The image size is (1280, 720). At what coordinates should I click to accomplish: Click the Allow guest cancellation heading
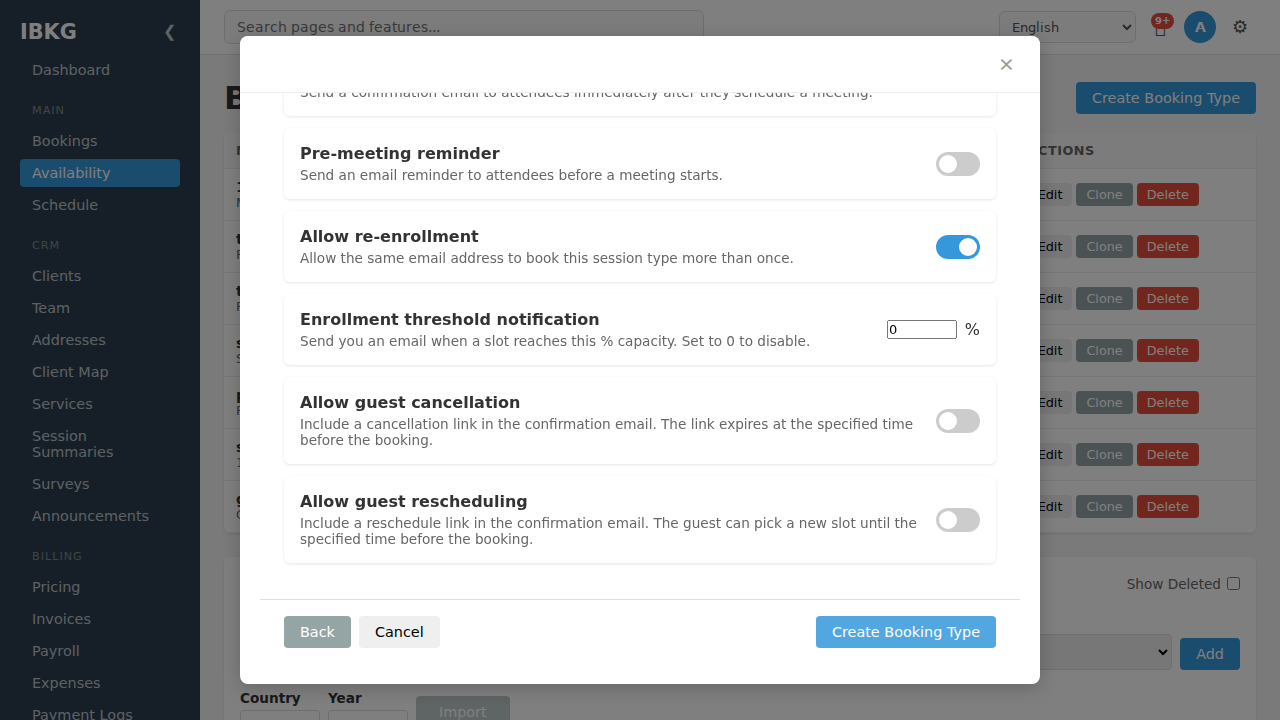(410, 402)
